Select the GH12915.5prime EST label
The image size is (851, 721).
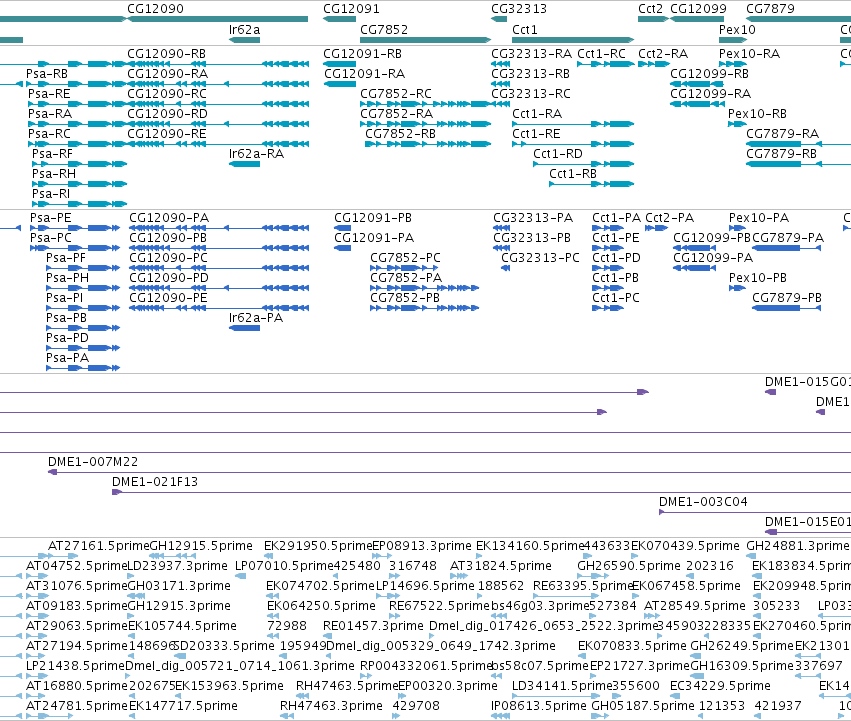pyautogui.click(x=201, y=546)
